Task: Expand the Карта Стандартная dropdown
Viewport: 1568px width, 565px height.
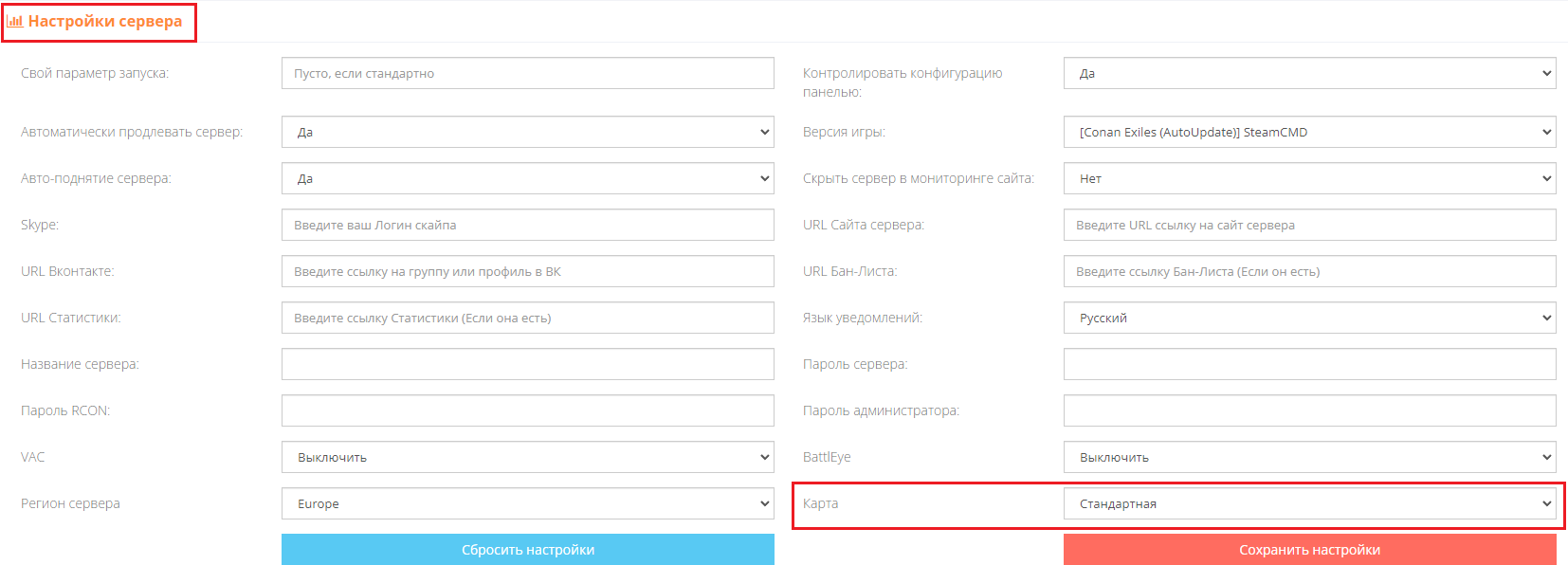Action: point(1310,503)
